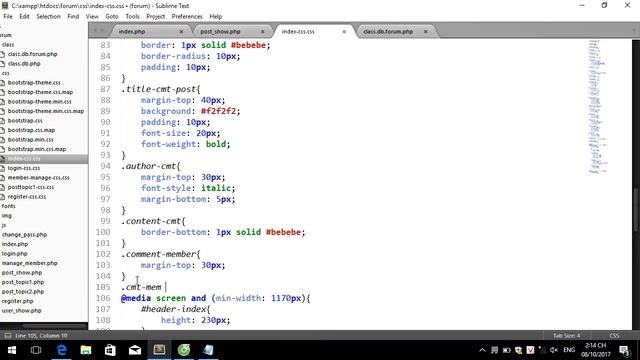Open manage_member.php in the sidebar

coord(29,263)
